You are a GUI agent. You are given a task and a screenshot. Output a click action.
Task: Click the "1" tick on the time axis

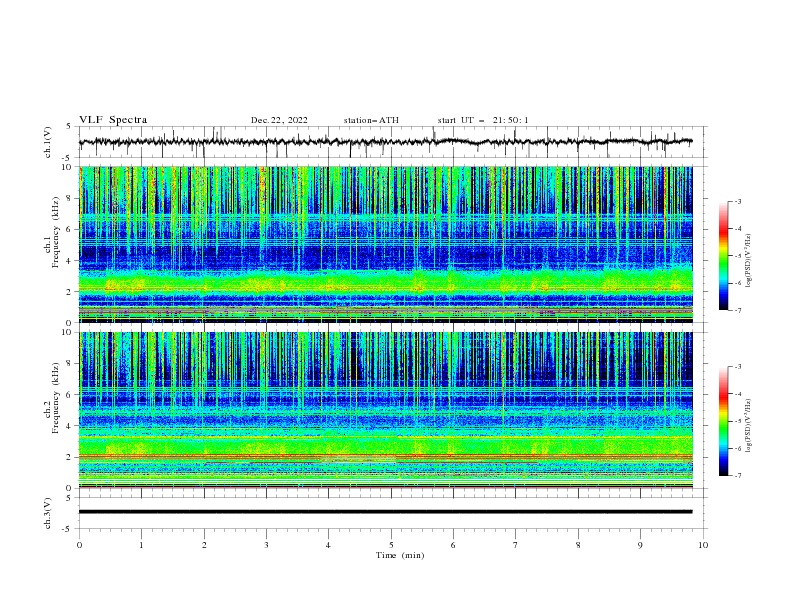click(141, 545)
